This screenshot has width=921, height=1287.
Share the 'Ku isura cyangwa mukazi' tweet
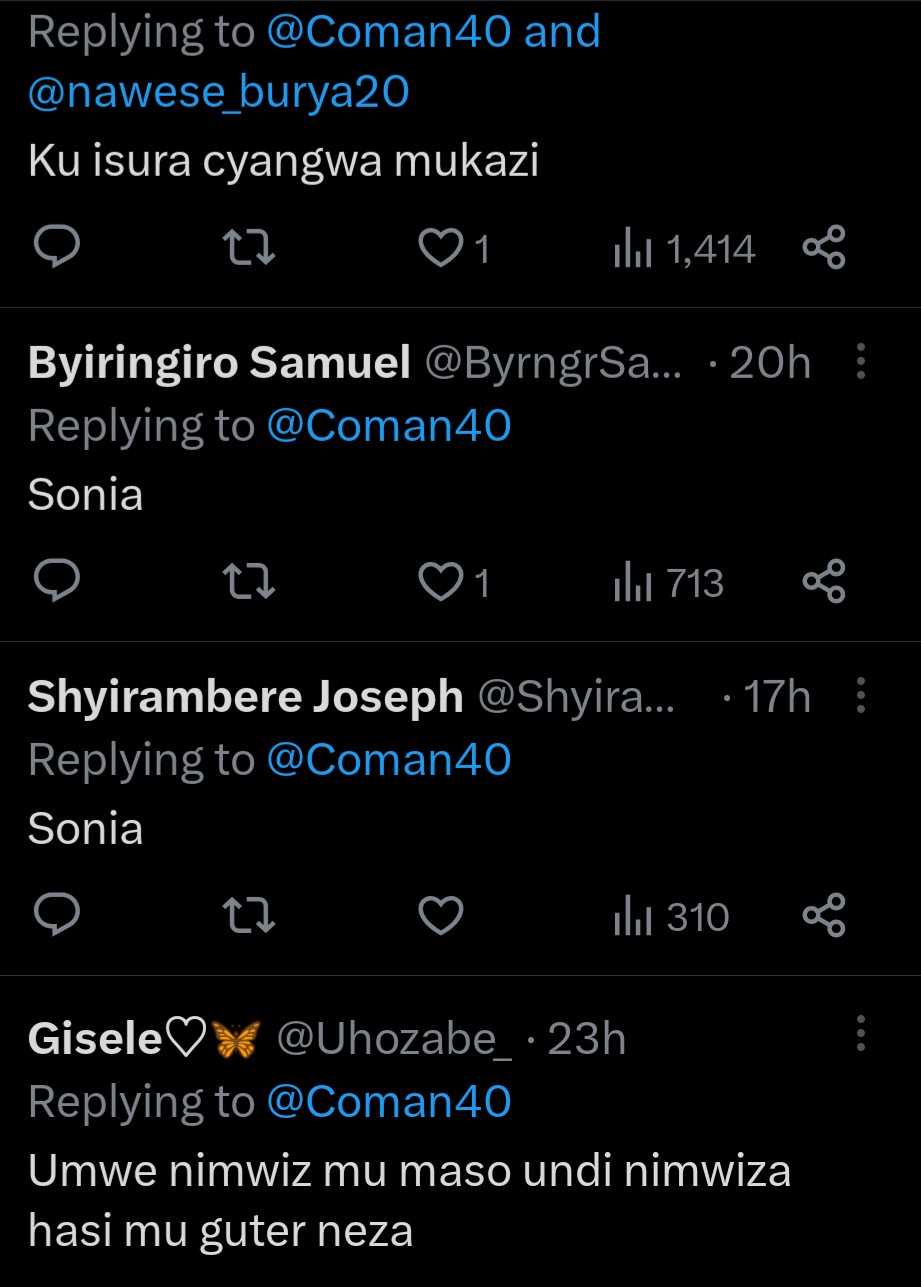coord(824,249)
